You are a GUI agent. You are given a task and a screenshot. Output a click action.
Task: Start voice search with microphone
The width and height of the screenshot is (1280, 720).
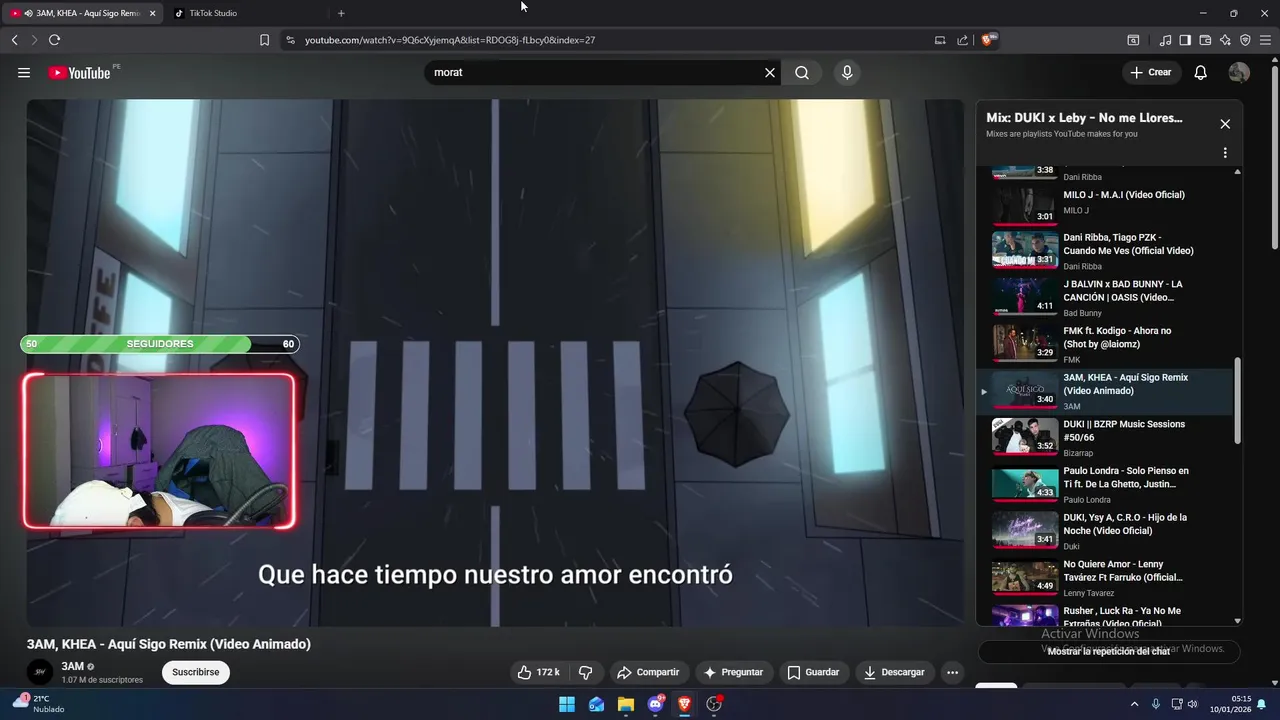(x=847, y=72)
